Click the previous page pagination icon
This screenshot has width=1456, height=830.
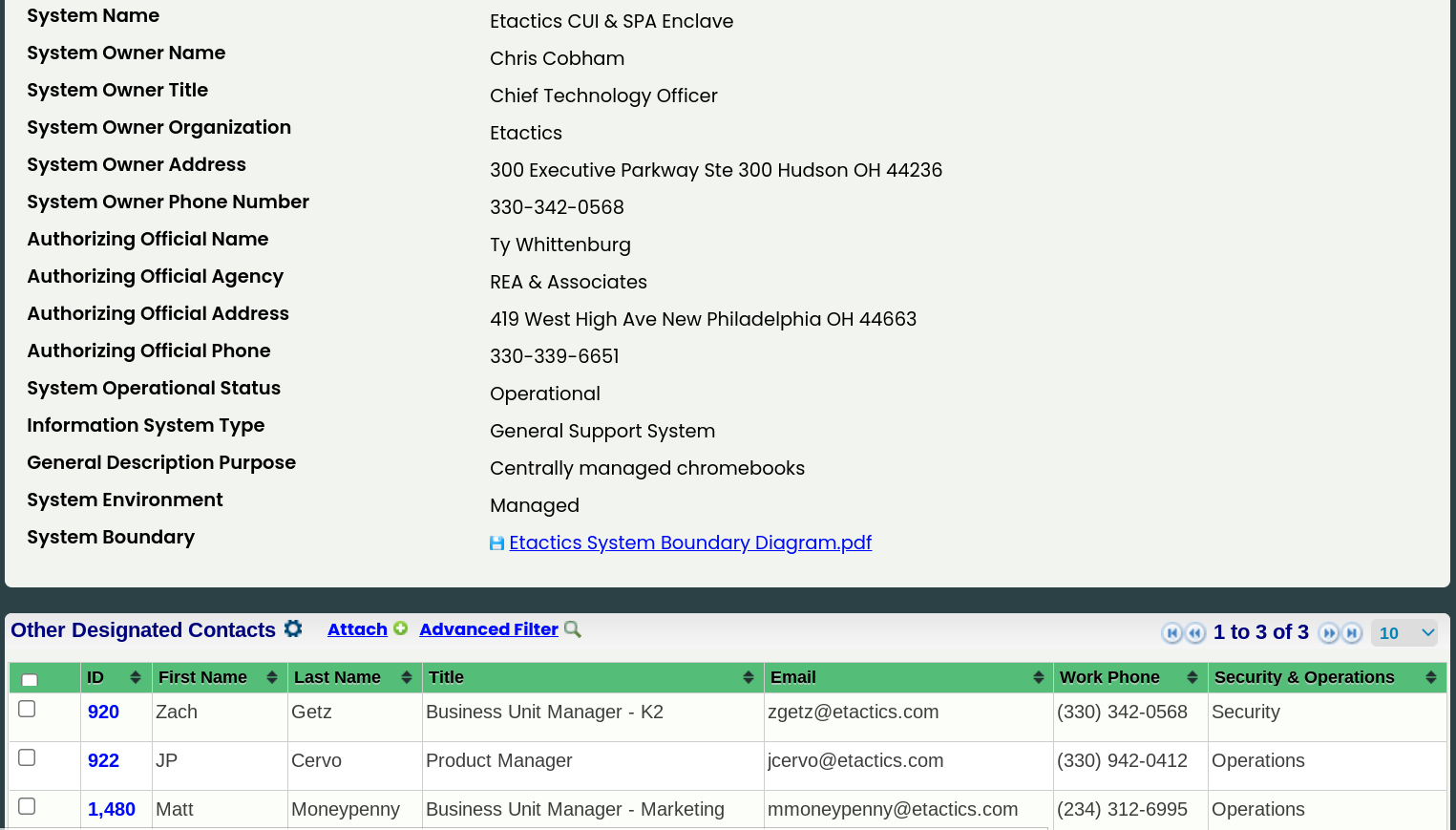[x=1195, y=632]
